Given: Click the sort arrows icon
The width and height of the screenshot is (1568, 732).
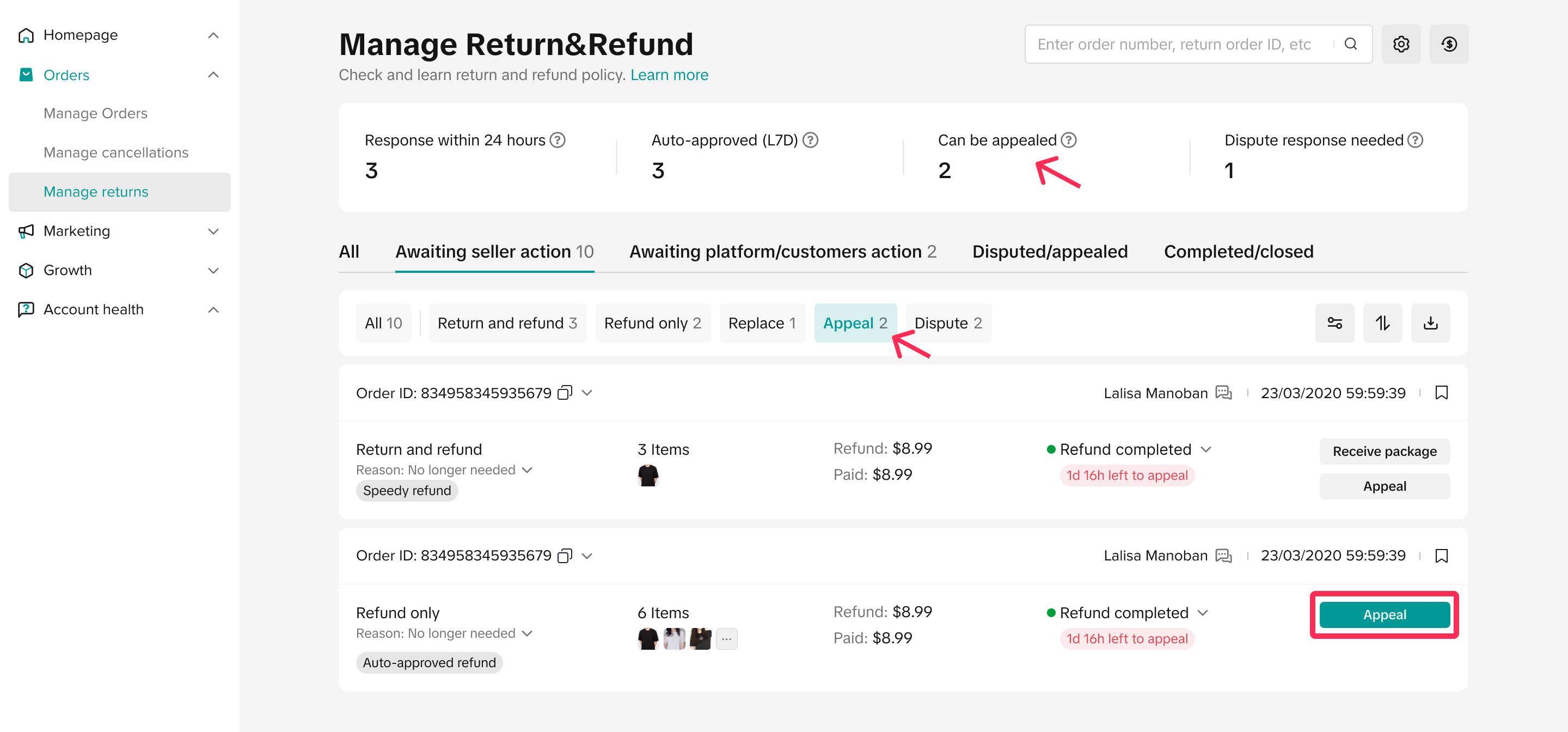Looking at the screenshot, I should (1382, 323).
